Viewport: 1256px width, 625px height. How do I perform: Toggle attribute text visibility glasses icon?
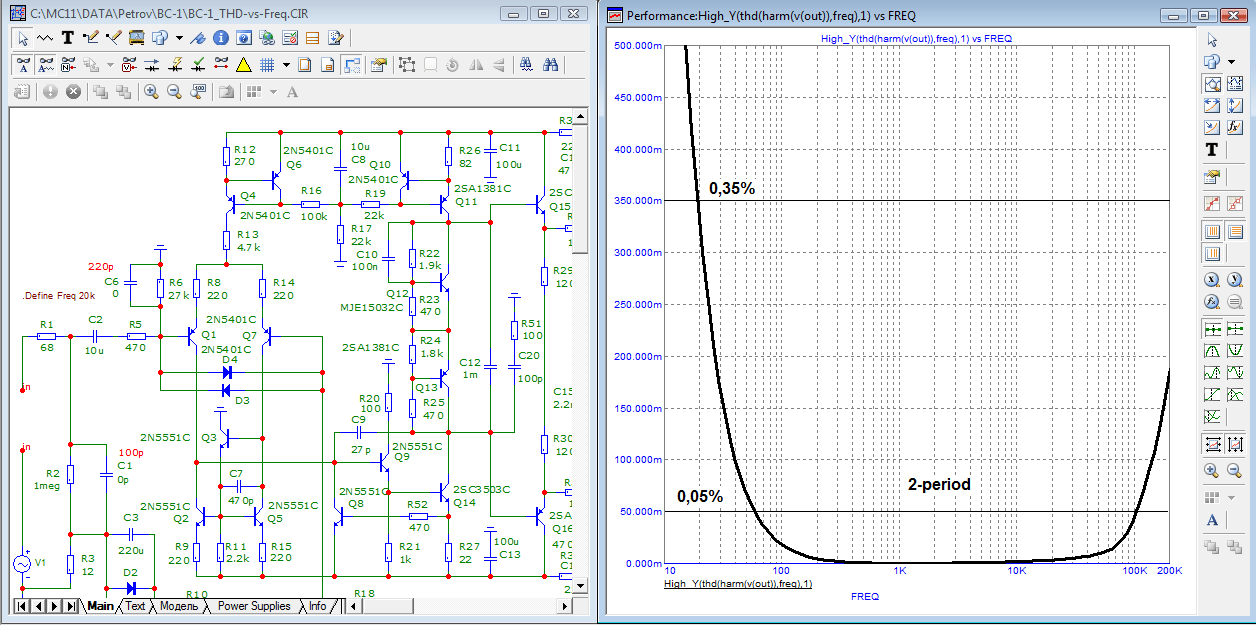pyautogui.click(x=46, y=65)
